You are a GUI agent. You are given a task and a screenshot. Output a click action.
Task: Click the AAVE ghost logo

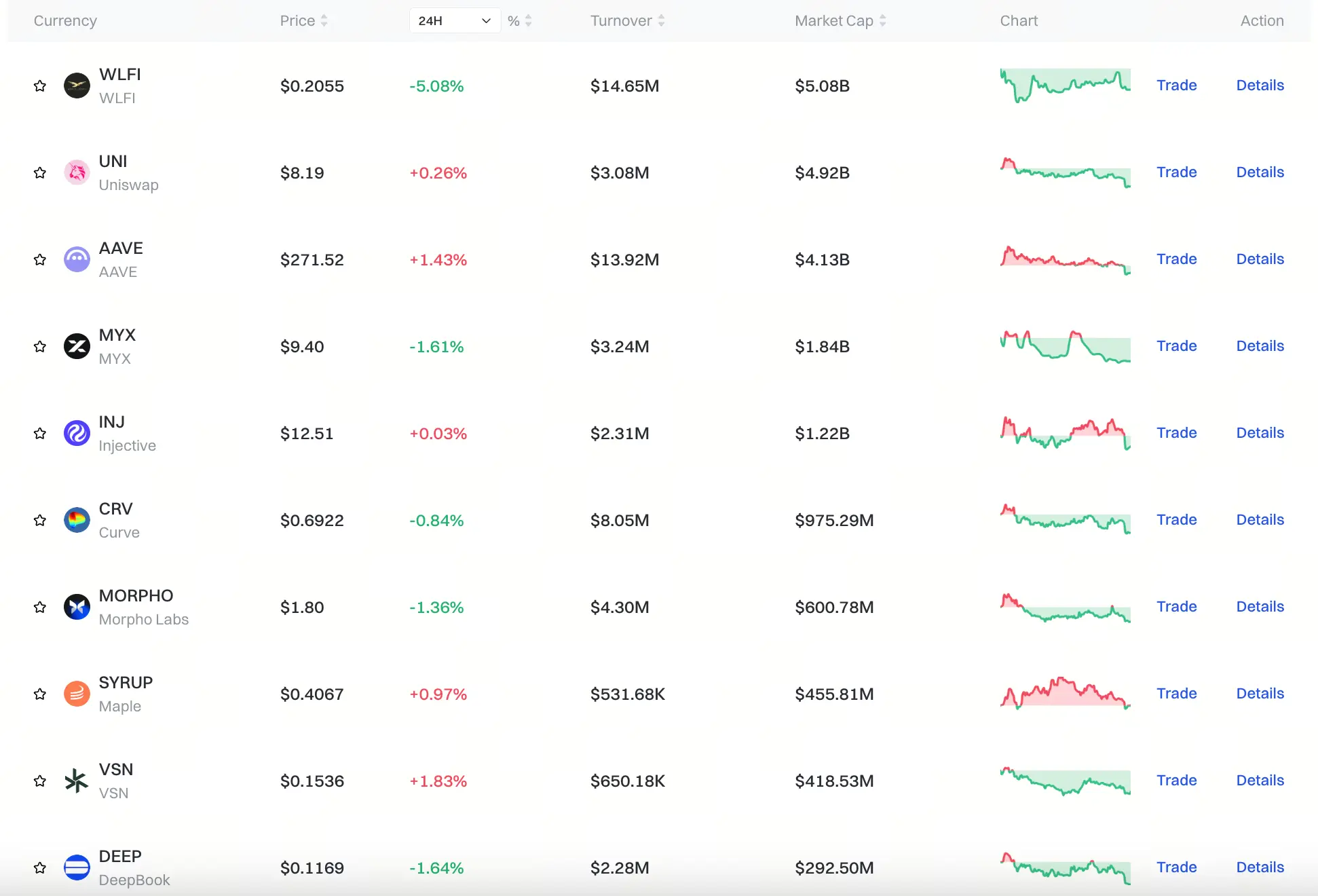pos(77,259)
